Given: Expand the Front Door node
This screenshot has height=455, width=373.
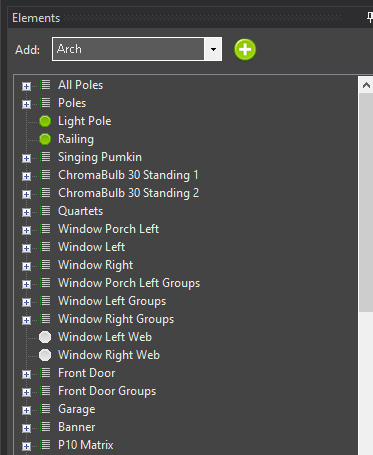Looking at the screenshot, I should pos(26,374).
